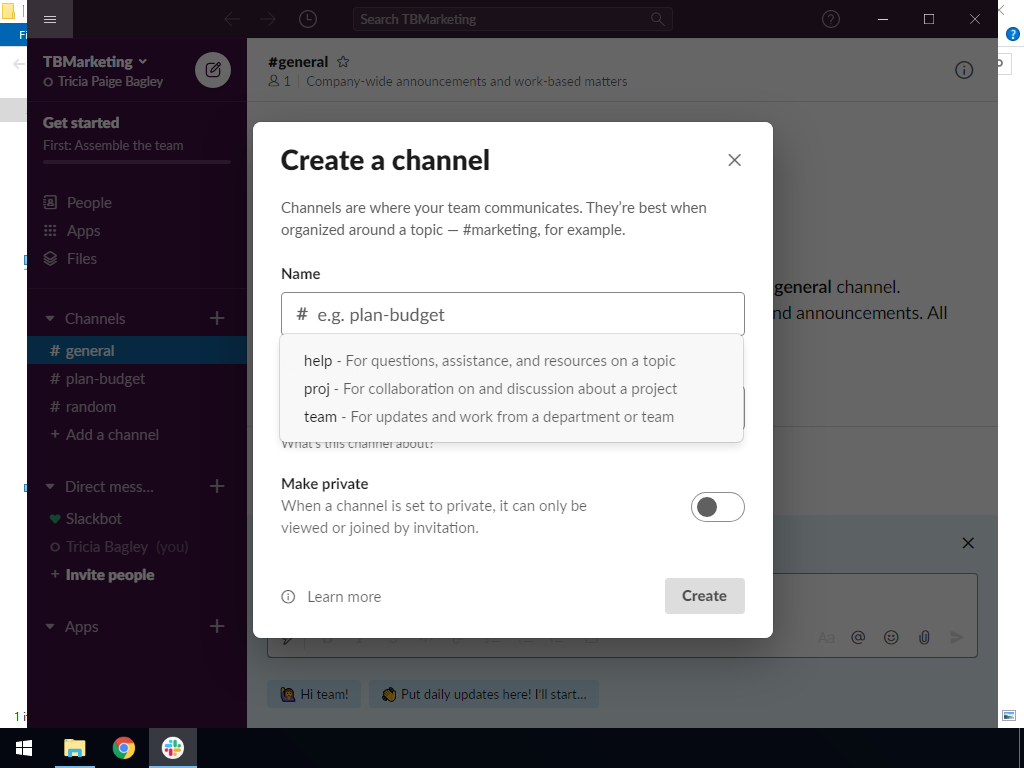Click the plus next to Direct messages

click(x=217, y=486)
